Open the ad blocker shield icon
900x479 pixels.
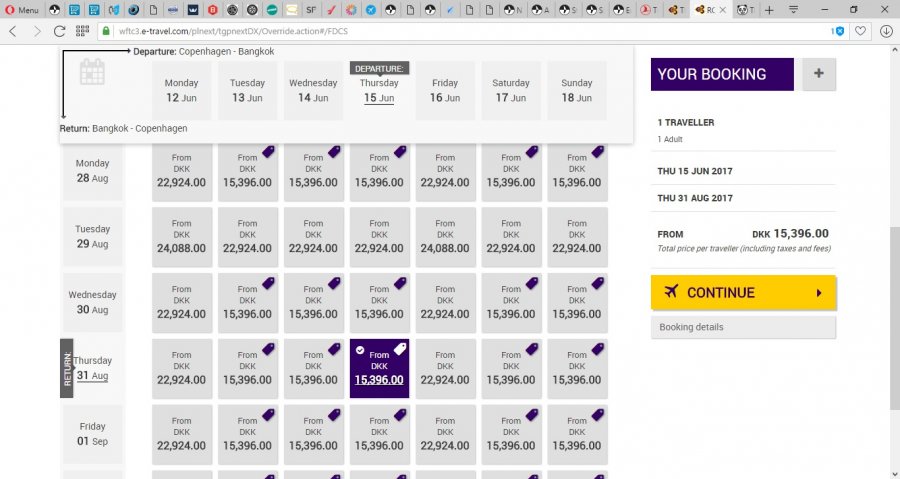tap(839, 32)
